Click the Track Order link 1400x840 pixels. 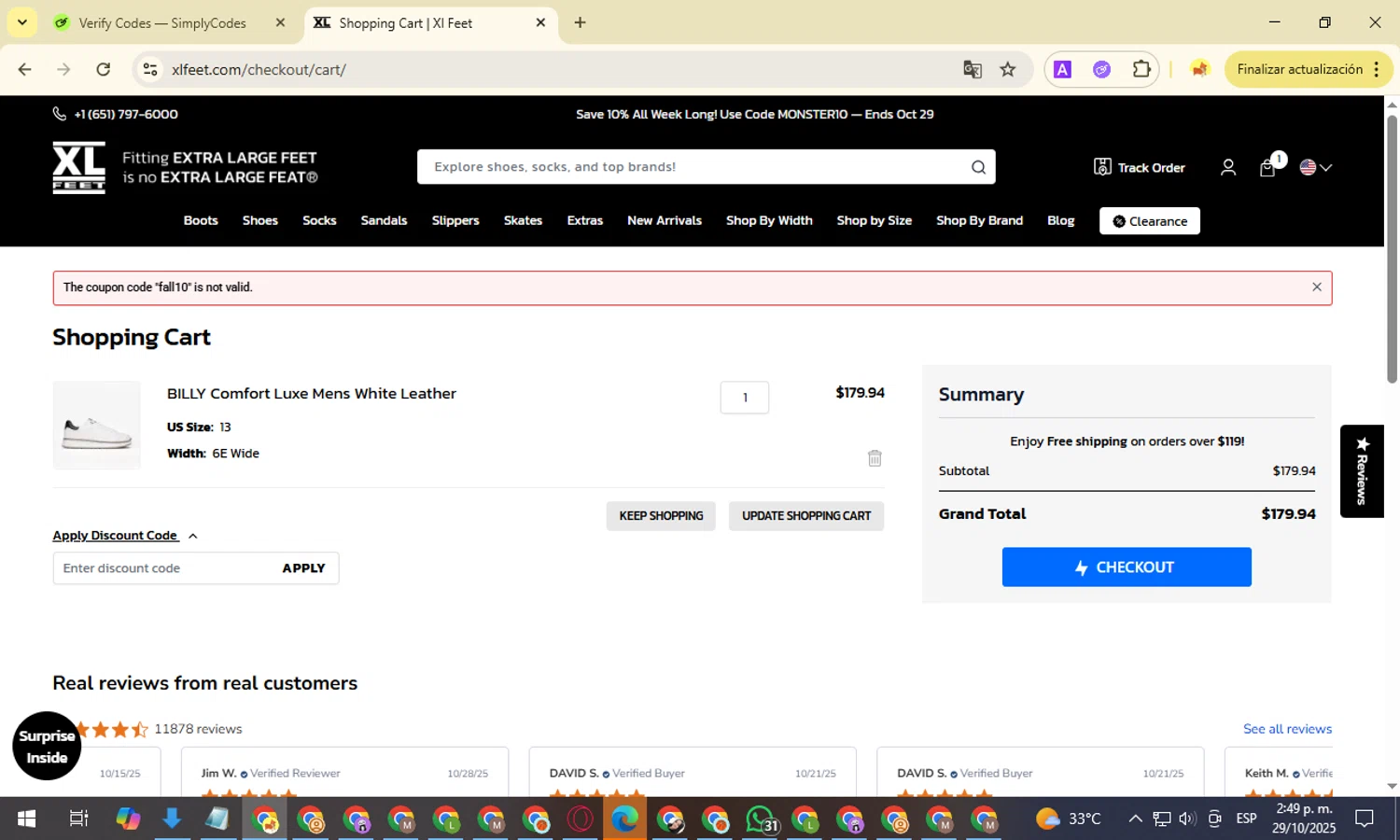[1140, 167]
